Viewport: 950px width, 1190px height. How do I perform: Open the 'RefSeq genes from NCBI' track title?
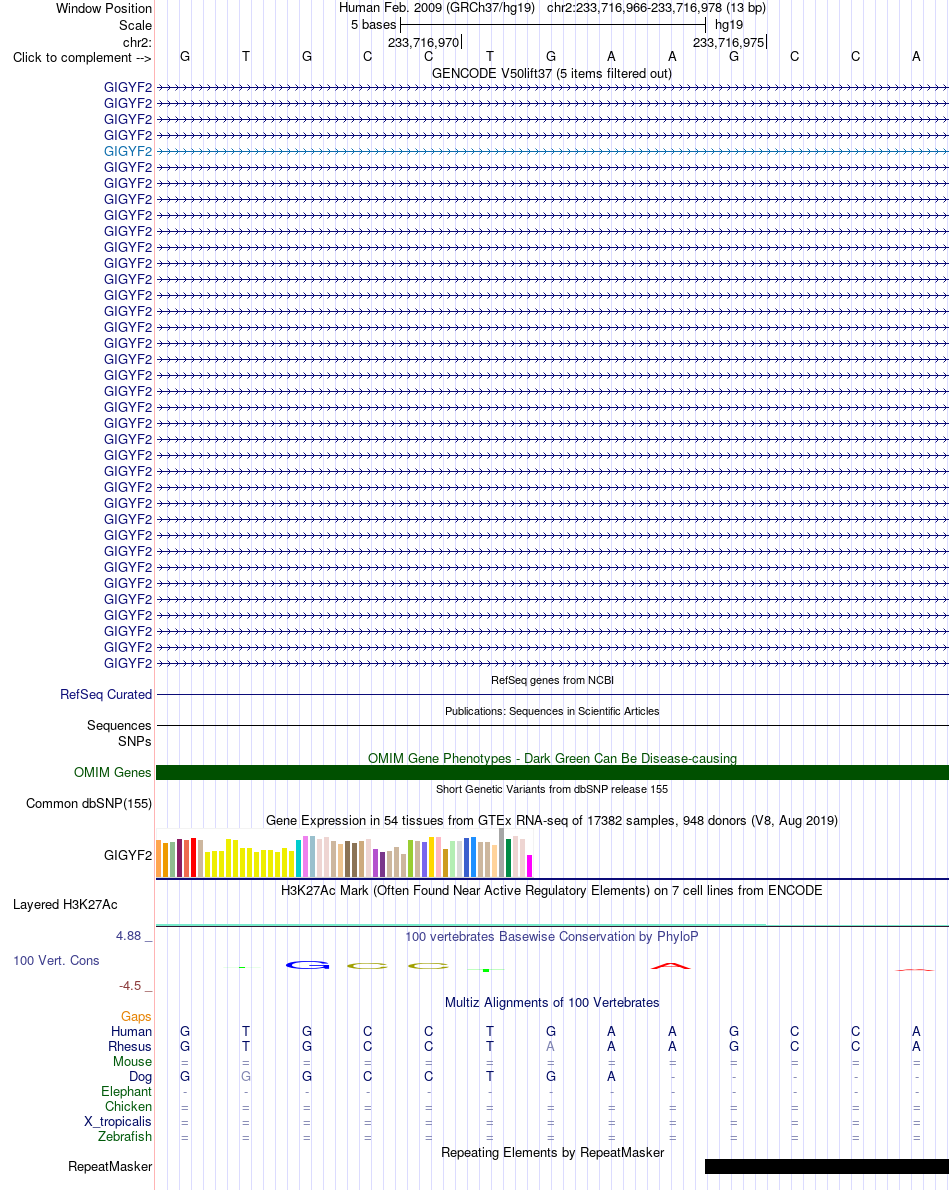(552, 680)
